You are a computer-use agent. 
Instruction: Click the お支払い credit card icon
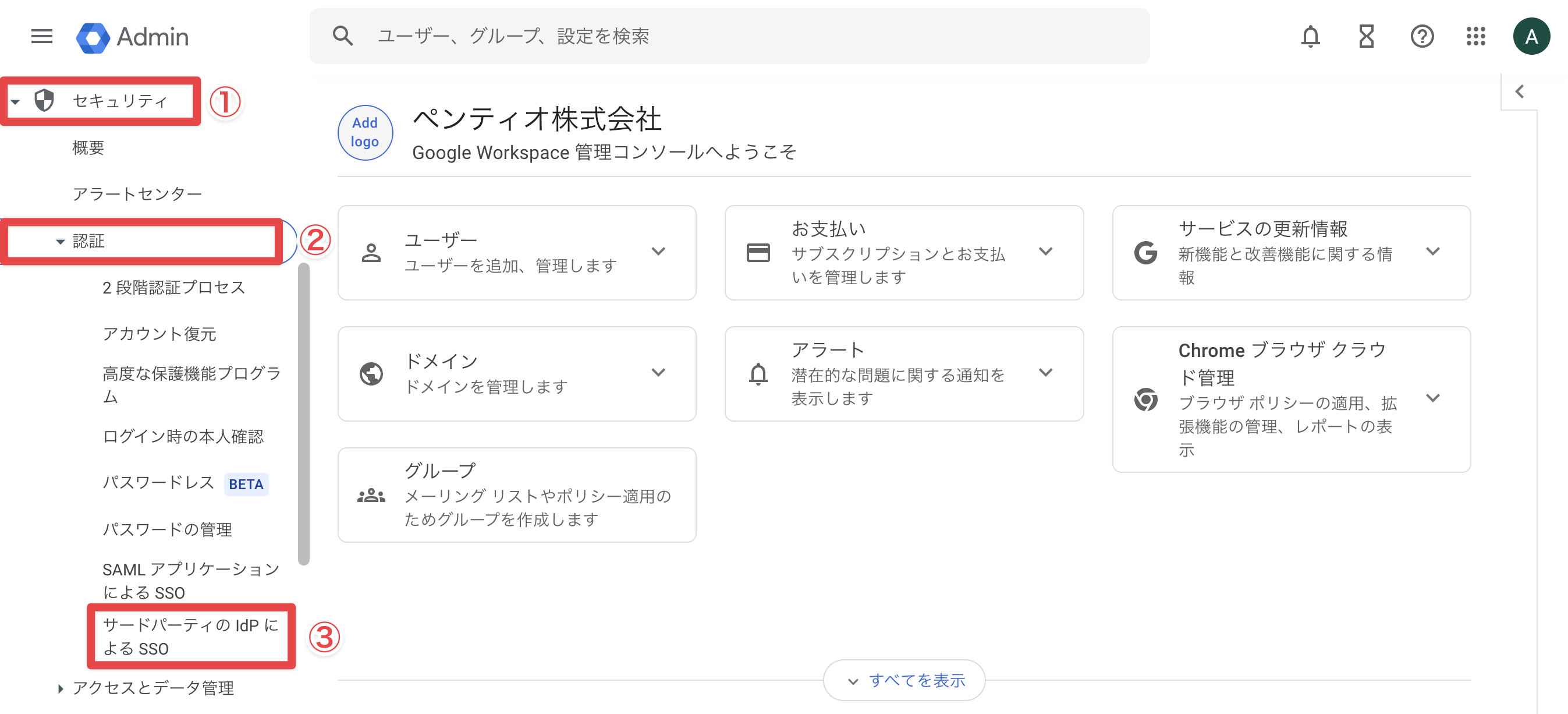pyautogui.click(x=758, y=252)
